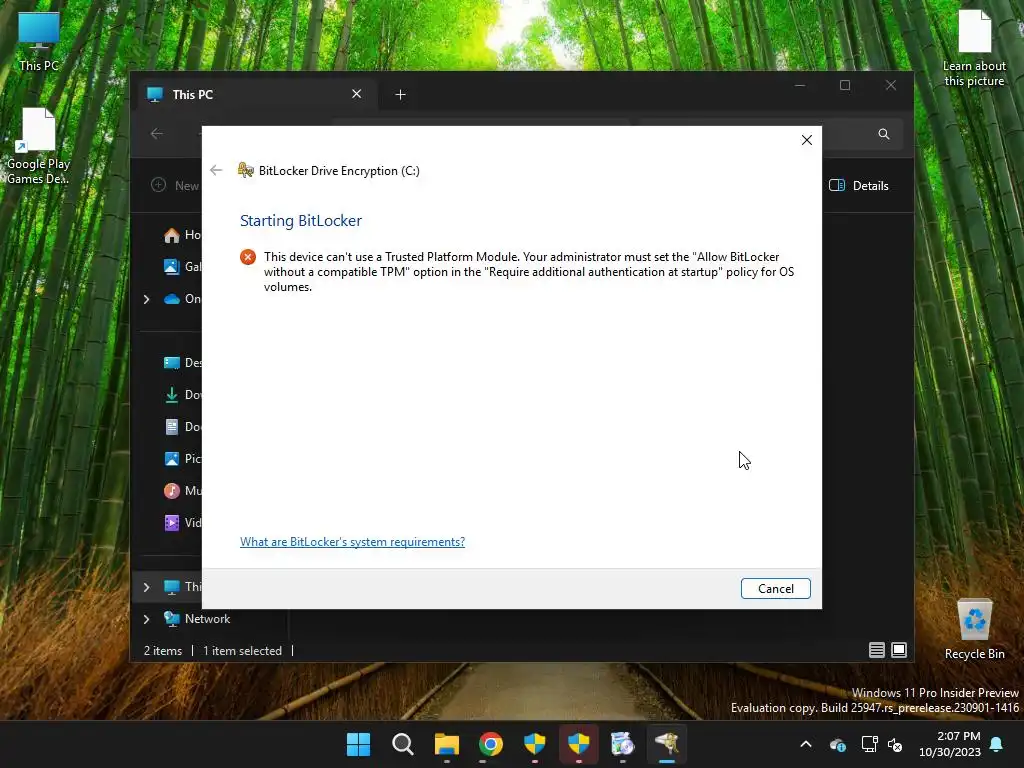1024x768 pixels.
Task: Open Downloads folder in sidebar
Action: (182, 394)
